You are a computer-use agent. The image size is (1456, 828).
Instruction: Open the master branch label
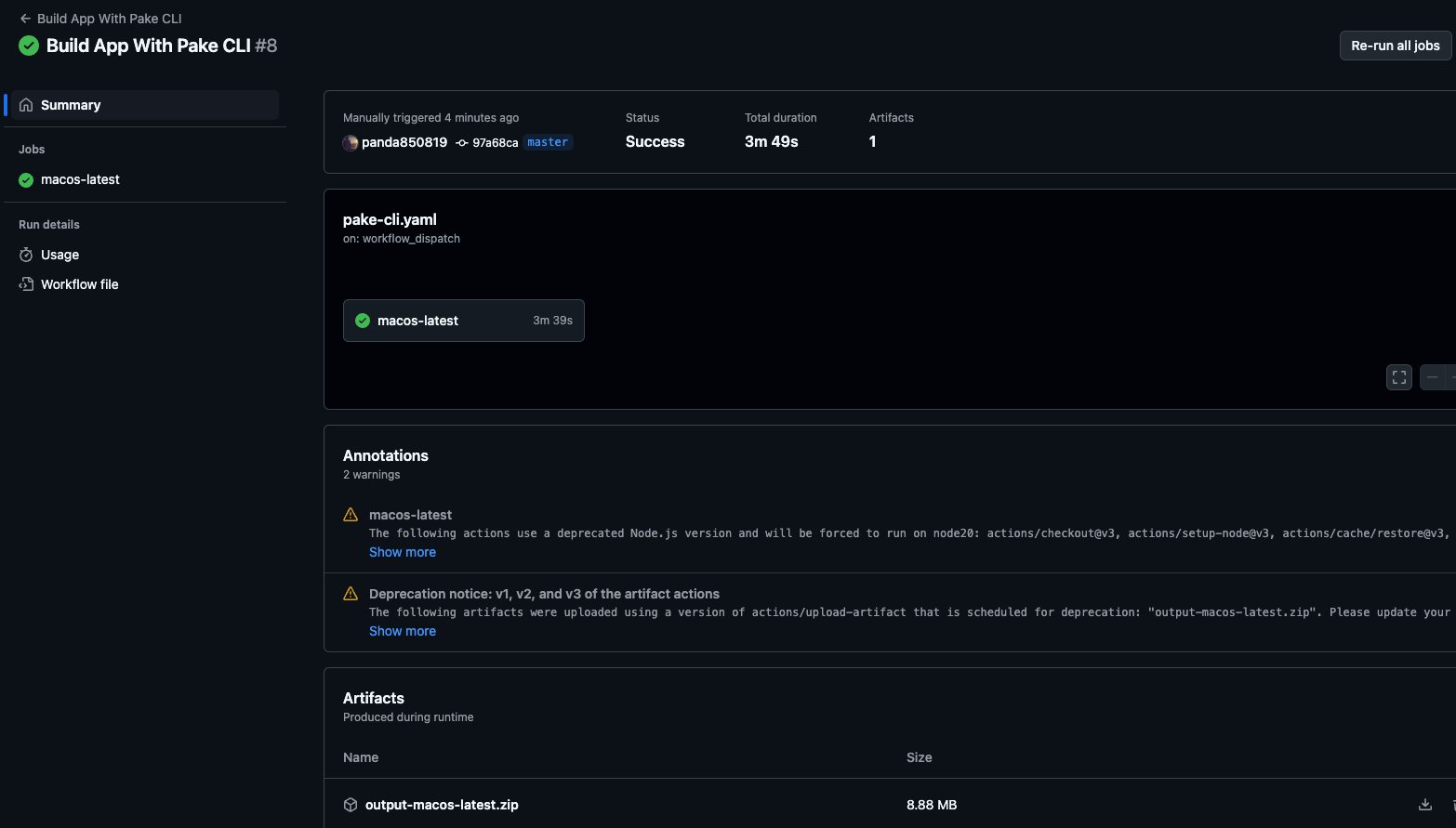pyautogui.click(x=548, y=142)
